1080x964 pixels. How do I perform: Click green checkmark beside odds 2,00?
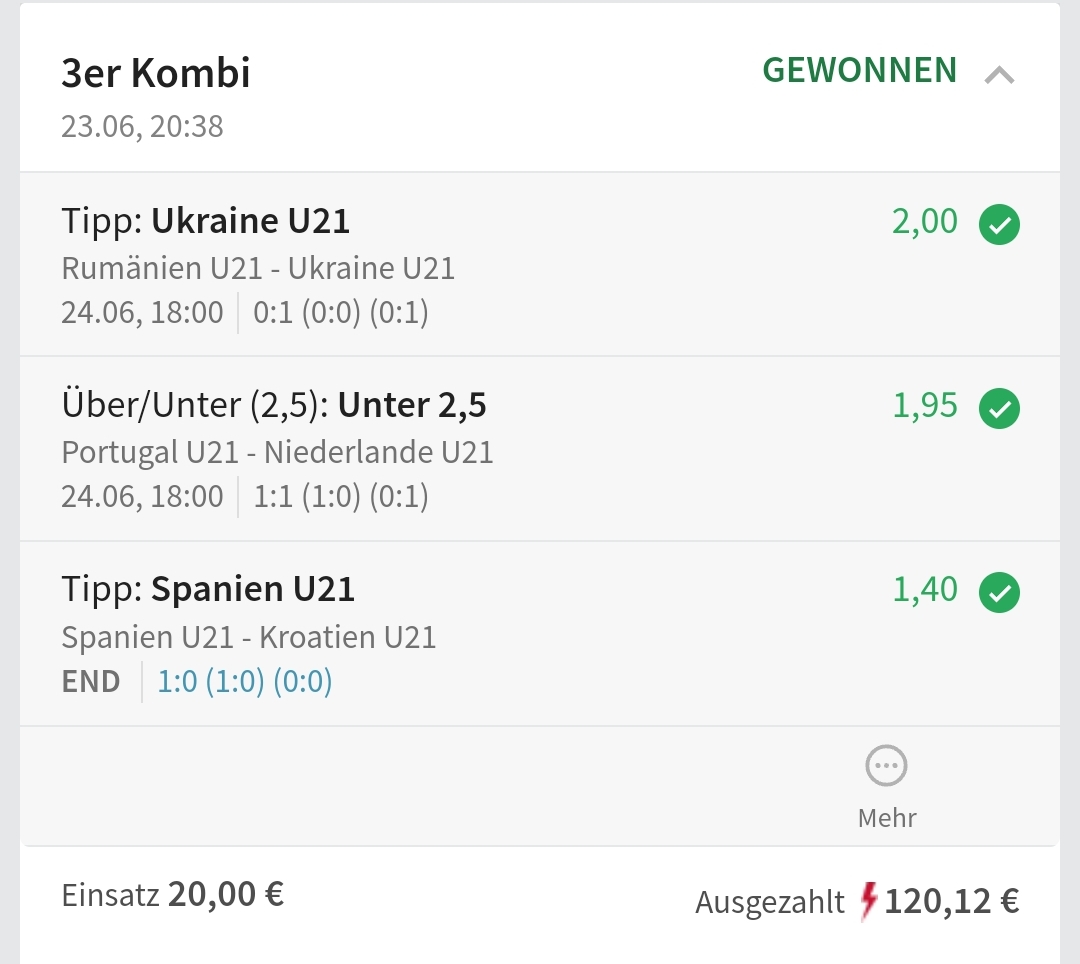[999, 224]
